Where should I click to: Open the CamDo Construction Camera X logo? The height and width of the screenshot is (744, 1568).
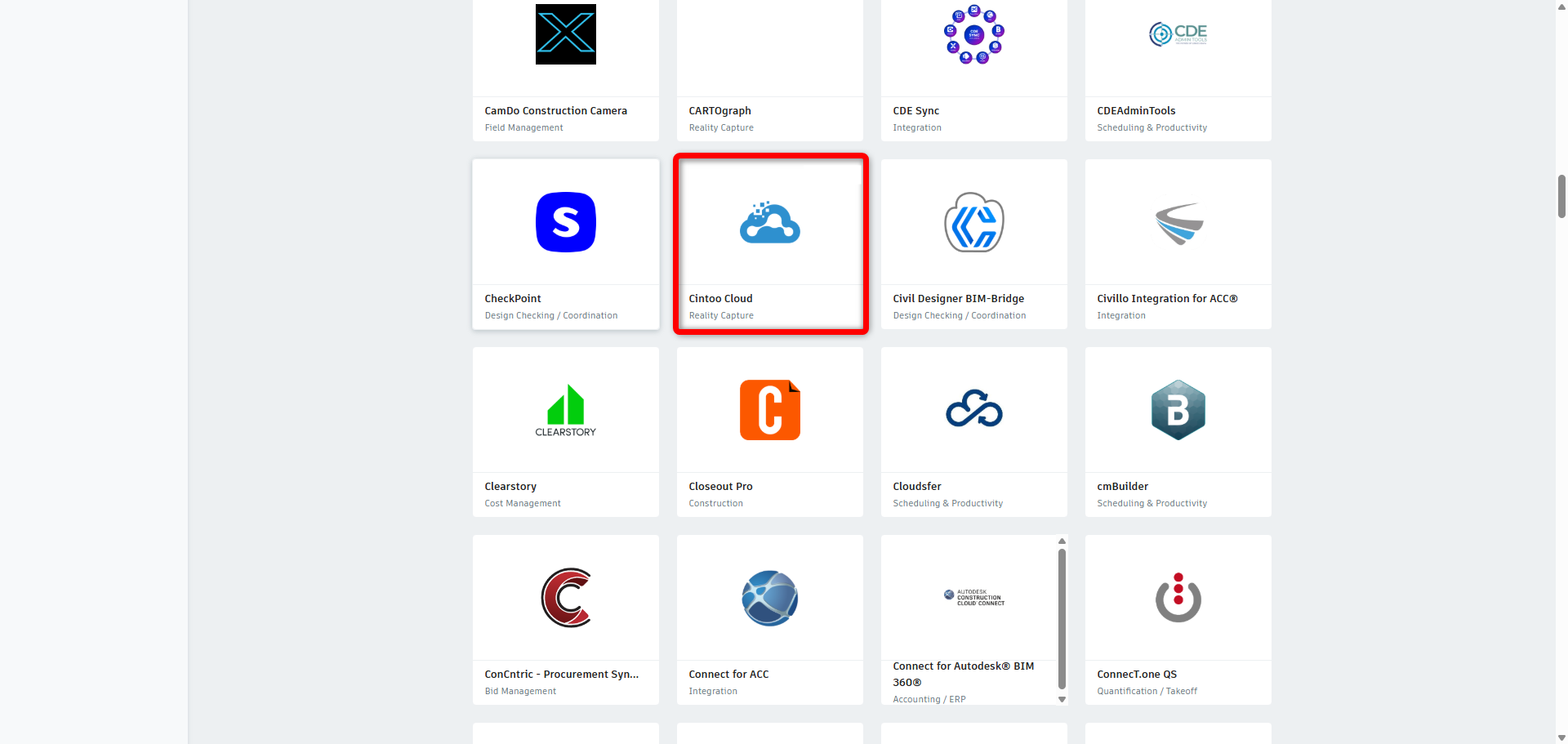pos(566,34)
